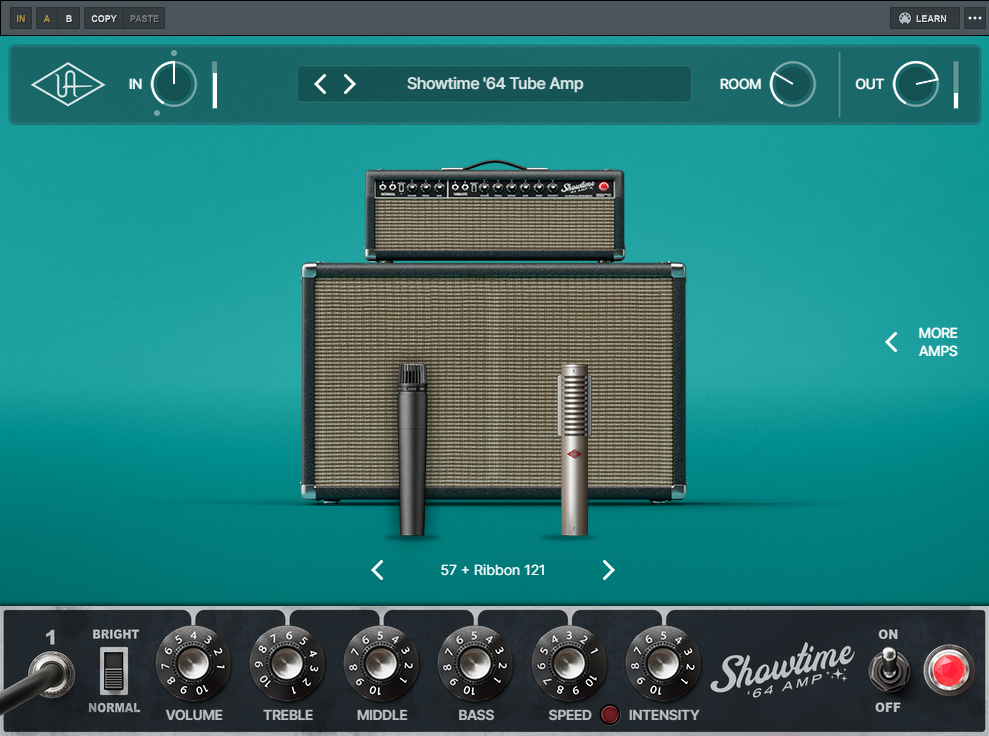Flip the On/Off power toggle switch
Screen dimensions: 989x736
click(888, 668)
